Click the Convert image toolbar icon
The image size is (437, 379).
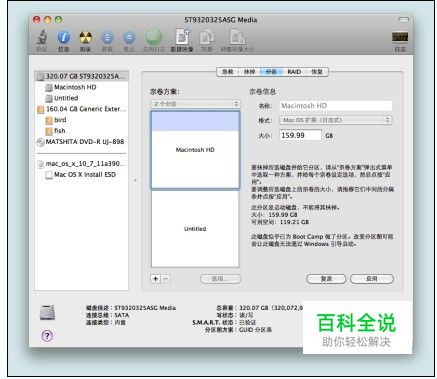207,37
